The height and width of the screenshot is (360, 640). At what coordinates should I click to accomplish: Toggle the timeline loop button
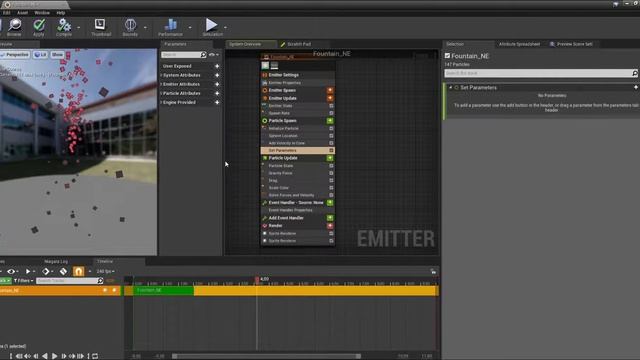[x=95, y=356]
